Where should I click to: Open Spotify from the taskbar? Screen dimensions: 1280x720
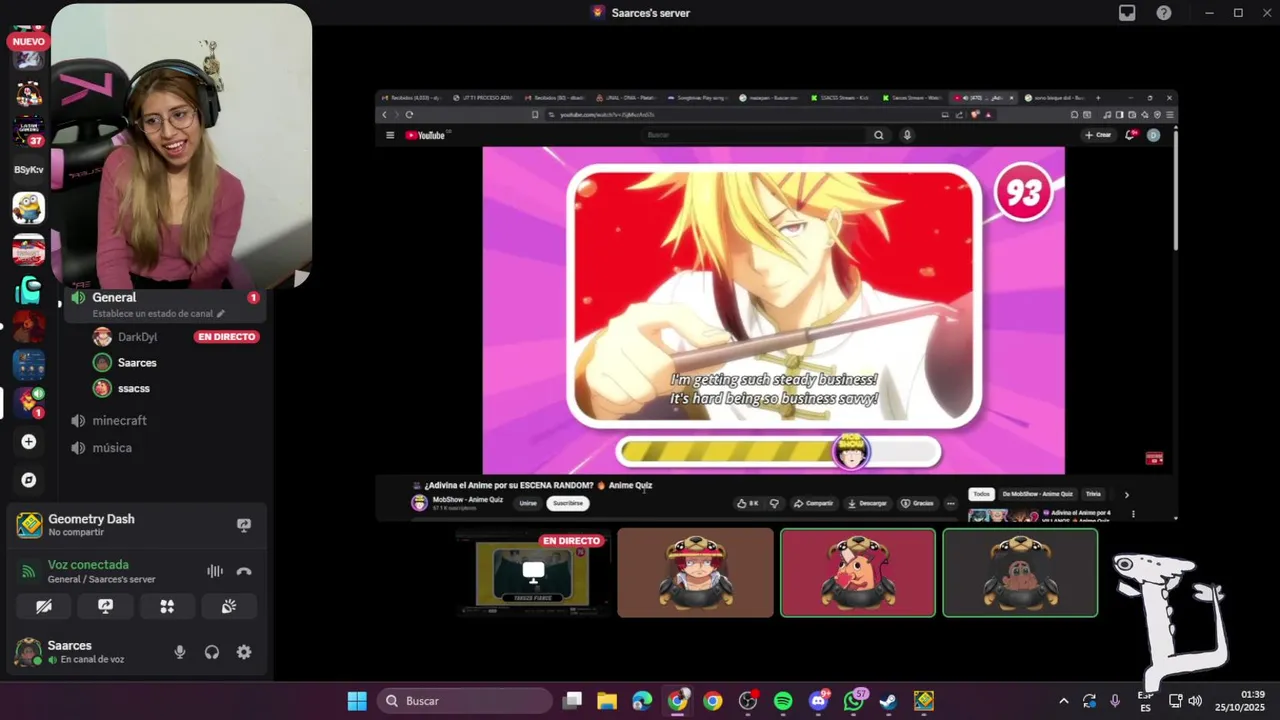tap(783, 701)
